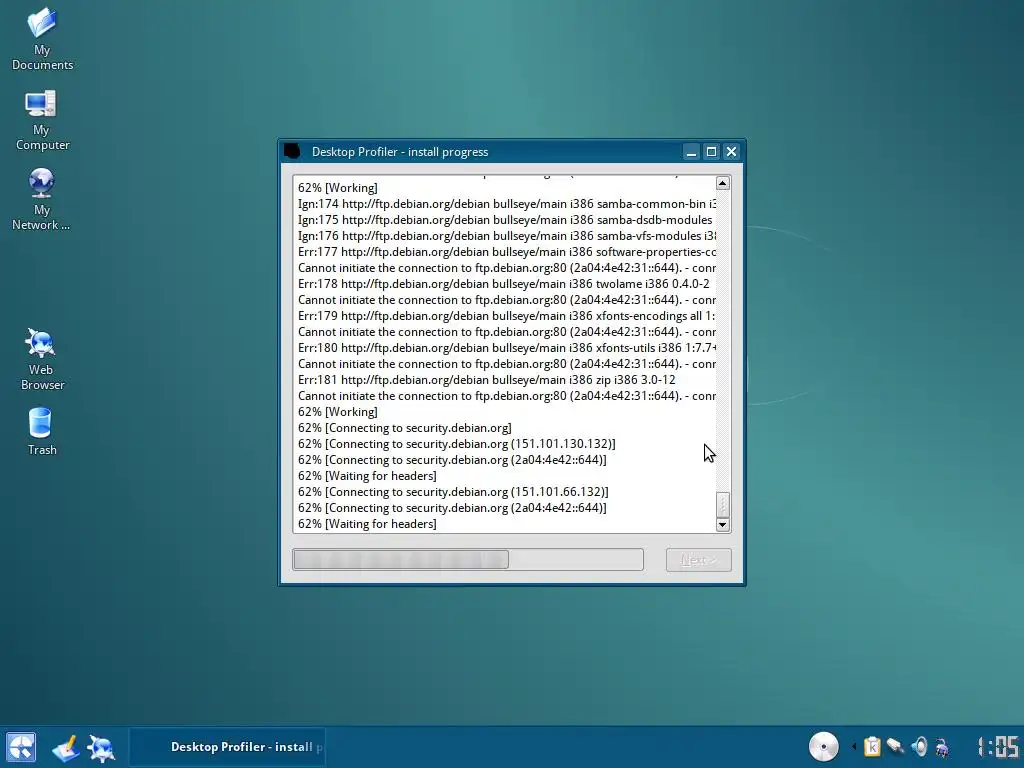This screenshot has width=1024, height=768.
Task: Click the install progress bar
Action: pyautogui.click(x=468, y=560)
